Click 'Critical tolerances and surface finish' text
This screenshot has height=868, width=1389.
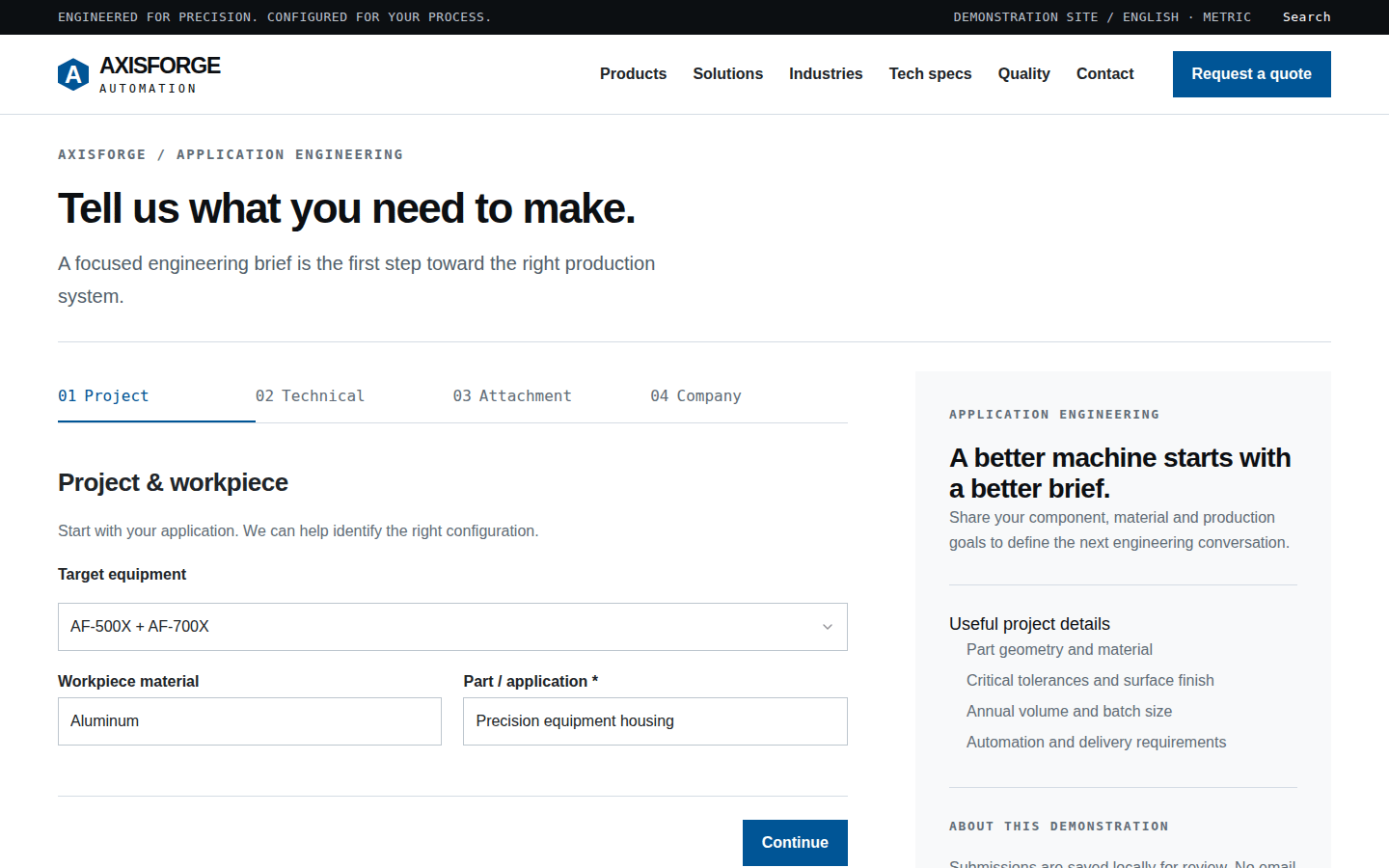[x=1090, y=681]
